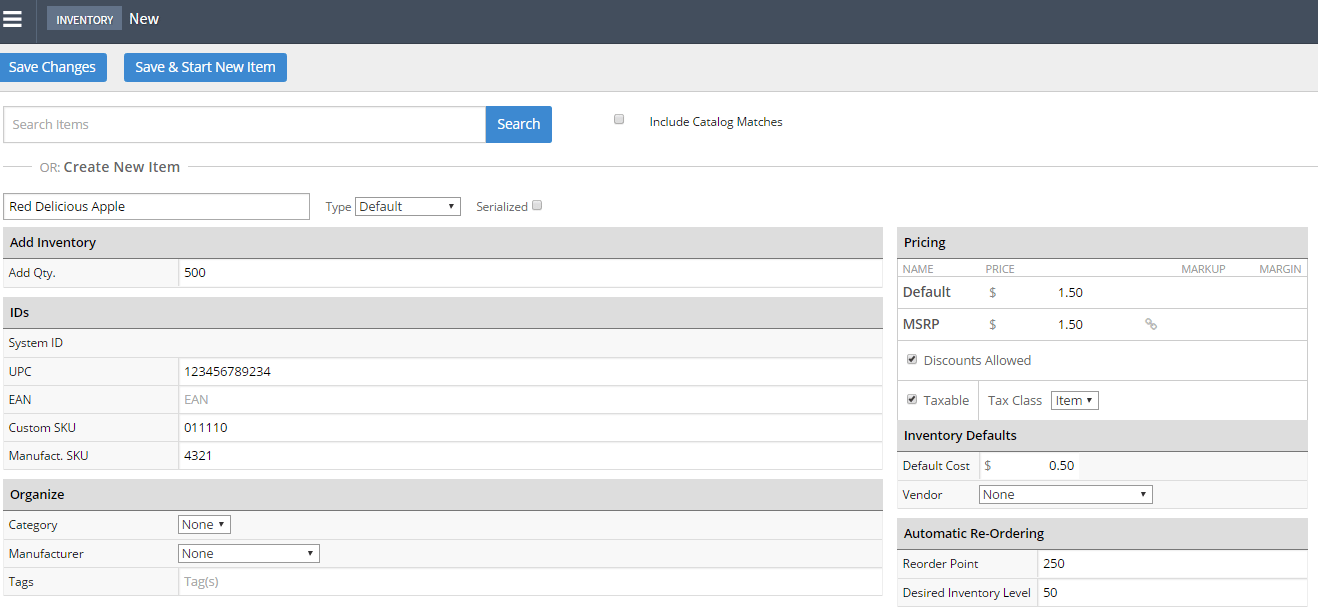The width and height of the screenshot is (1318, 615).
Task: Enable Include Catalog Matches checkbox
Action: (x=619, y=119)
